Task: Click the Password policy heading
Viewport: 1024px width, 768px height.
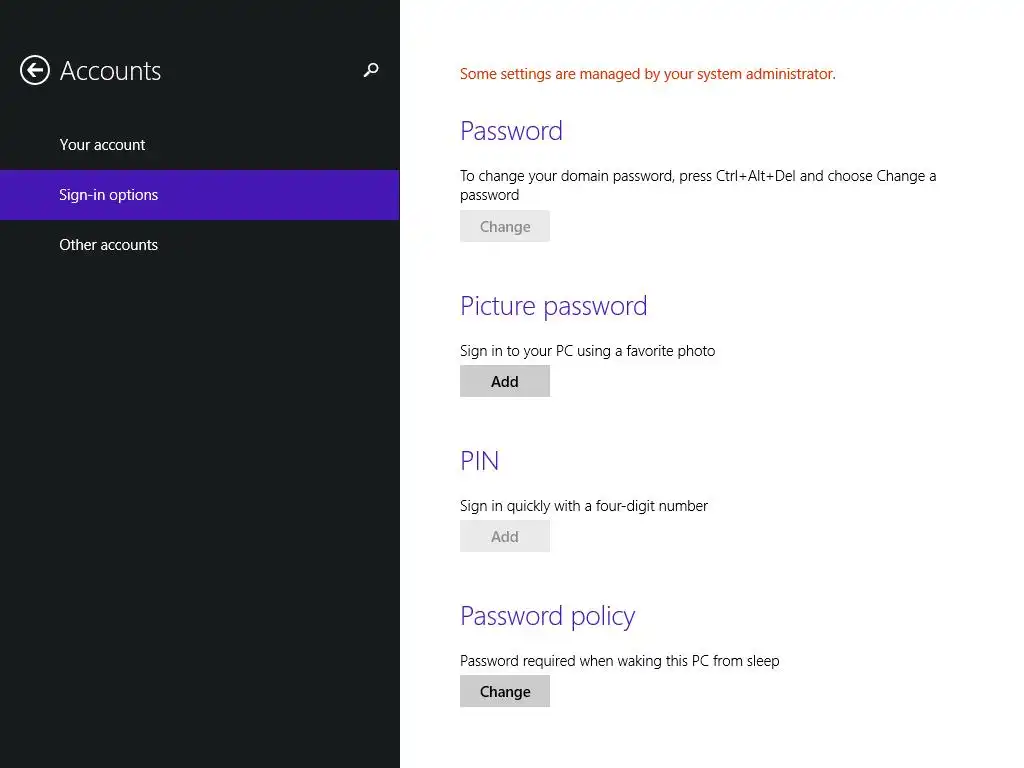Action: coord(547,616)
